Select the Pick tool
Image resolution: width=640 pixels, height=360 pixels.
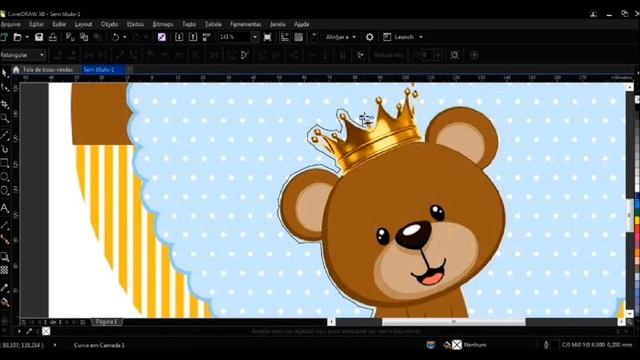coord(5,73)
